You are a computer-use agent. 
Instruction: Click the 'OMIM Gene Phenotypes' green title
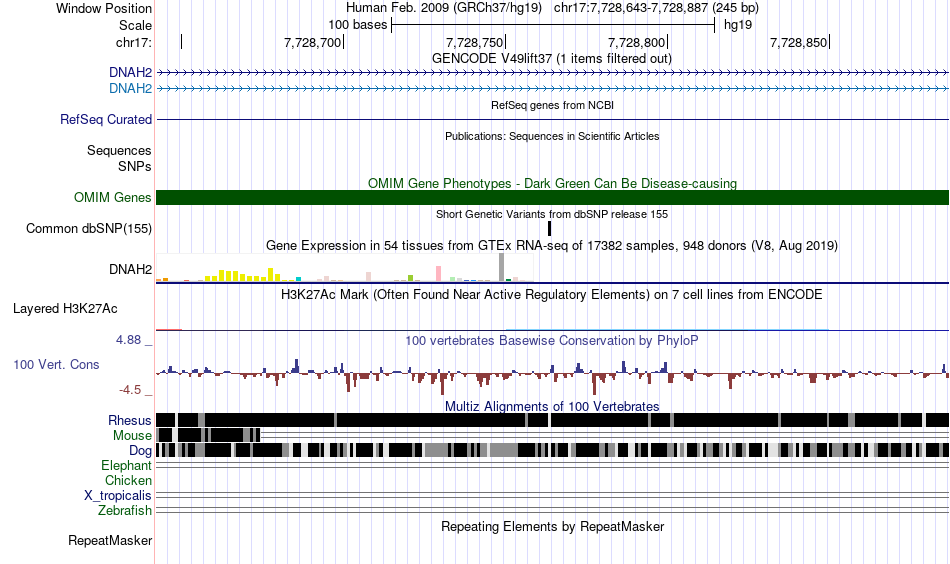click(553, 184)
